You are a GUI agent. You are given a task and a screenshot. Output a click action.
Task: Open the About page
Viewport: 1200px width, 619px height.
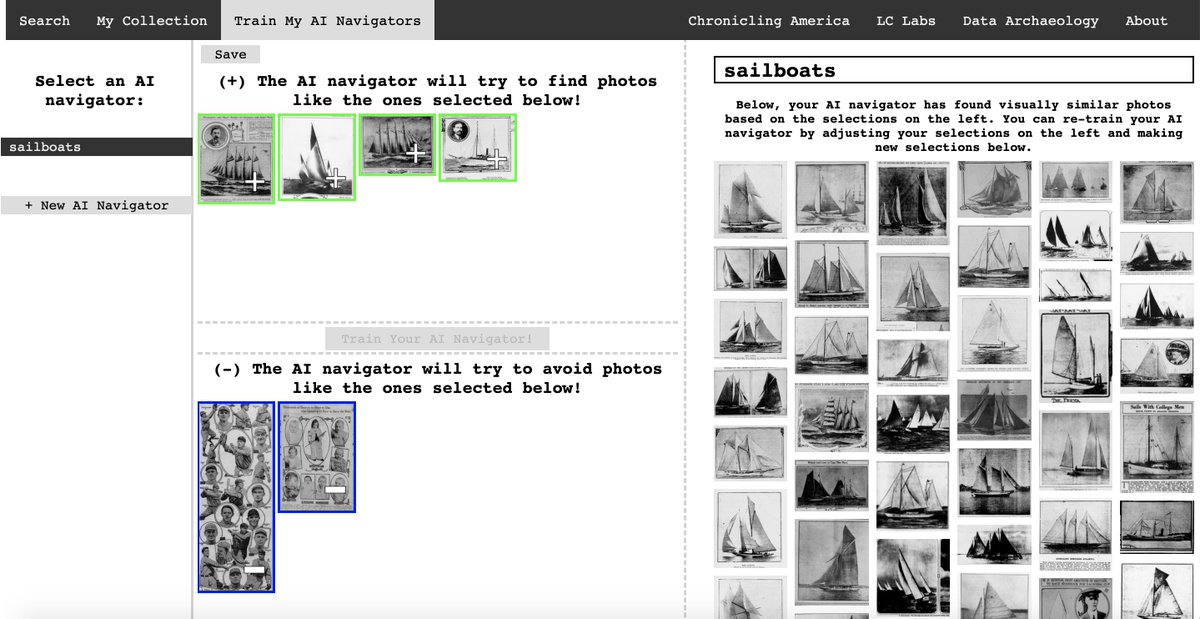pyautogui.click(x=1146, y=20)
